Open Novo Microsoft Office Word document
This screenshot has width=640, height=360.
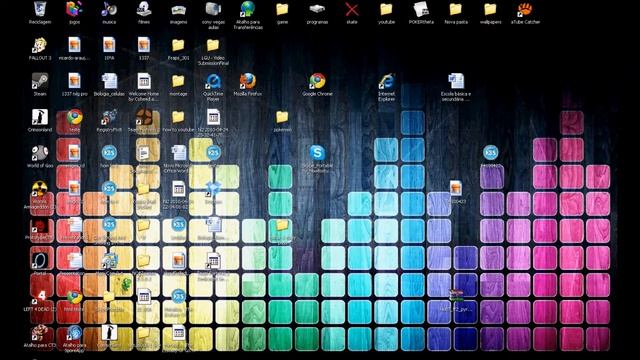tap(178, 153)
